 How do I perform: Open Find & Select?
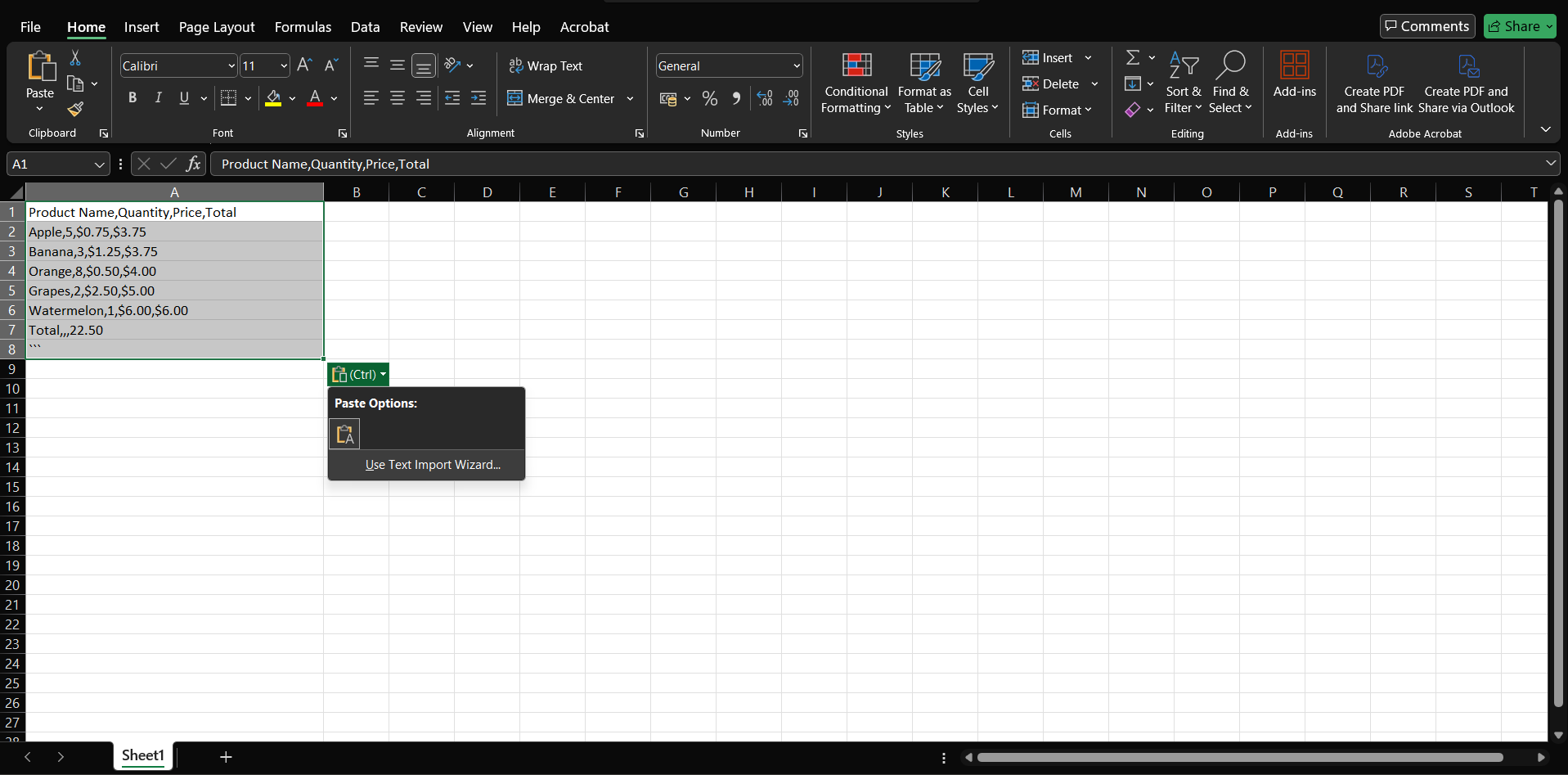1230,83
